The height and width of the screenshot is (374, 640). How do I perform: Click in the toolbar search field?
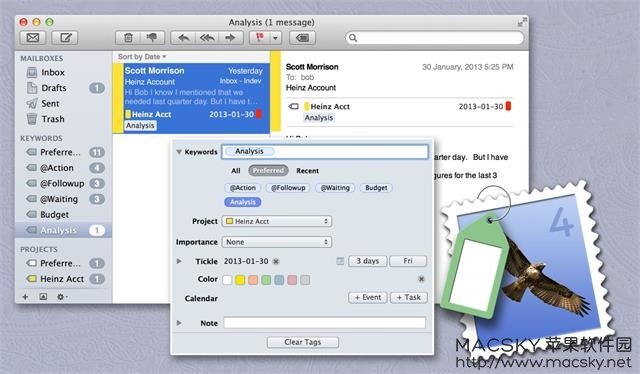pyautogui.click(x=434, y=38)
